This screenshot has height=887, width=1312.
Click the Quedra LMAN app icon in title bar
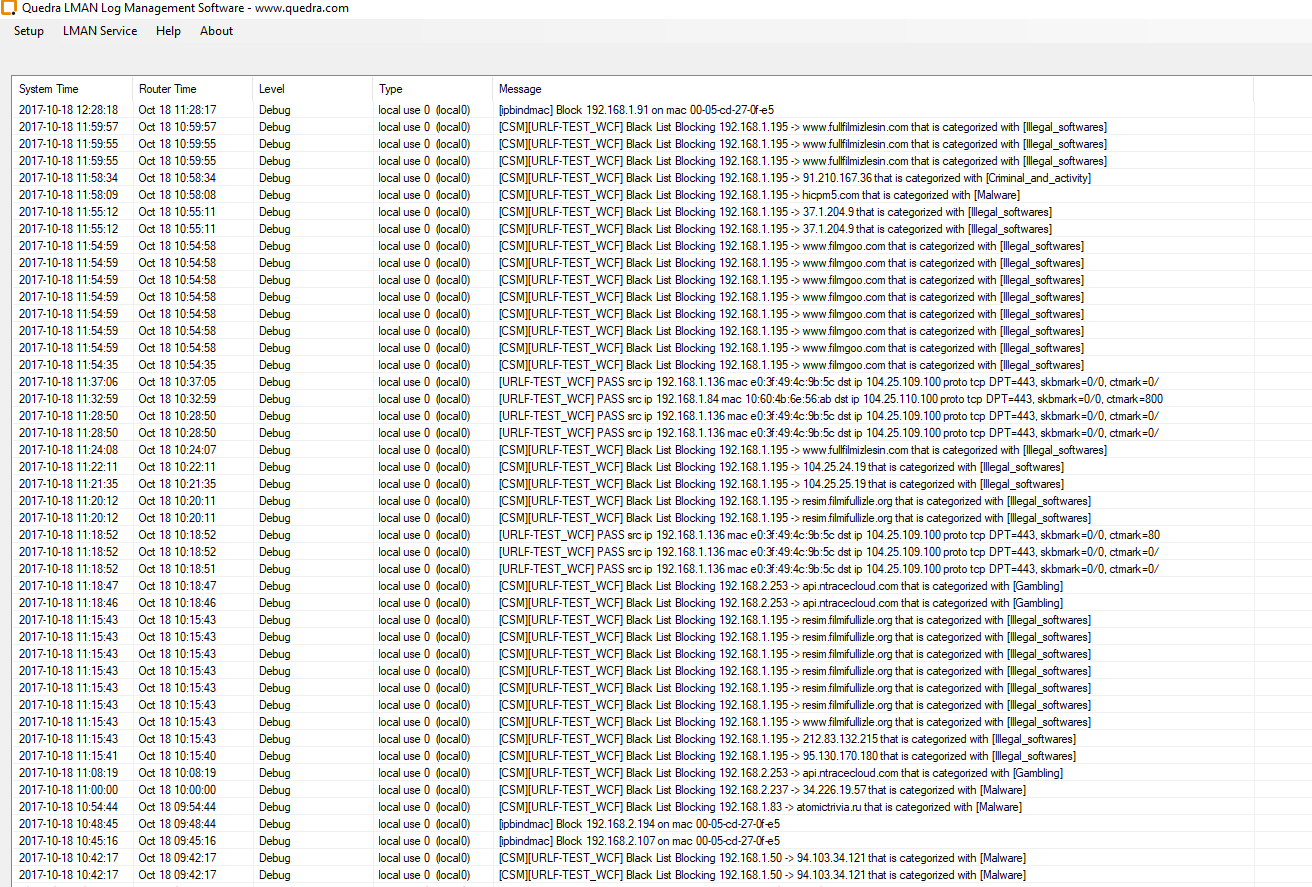coord(8,8)
